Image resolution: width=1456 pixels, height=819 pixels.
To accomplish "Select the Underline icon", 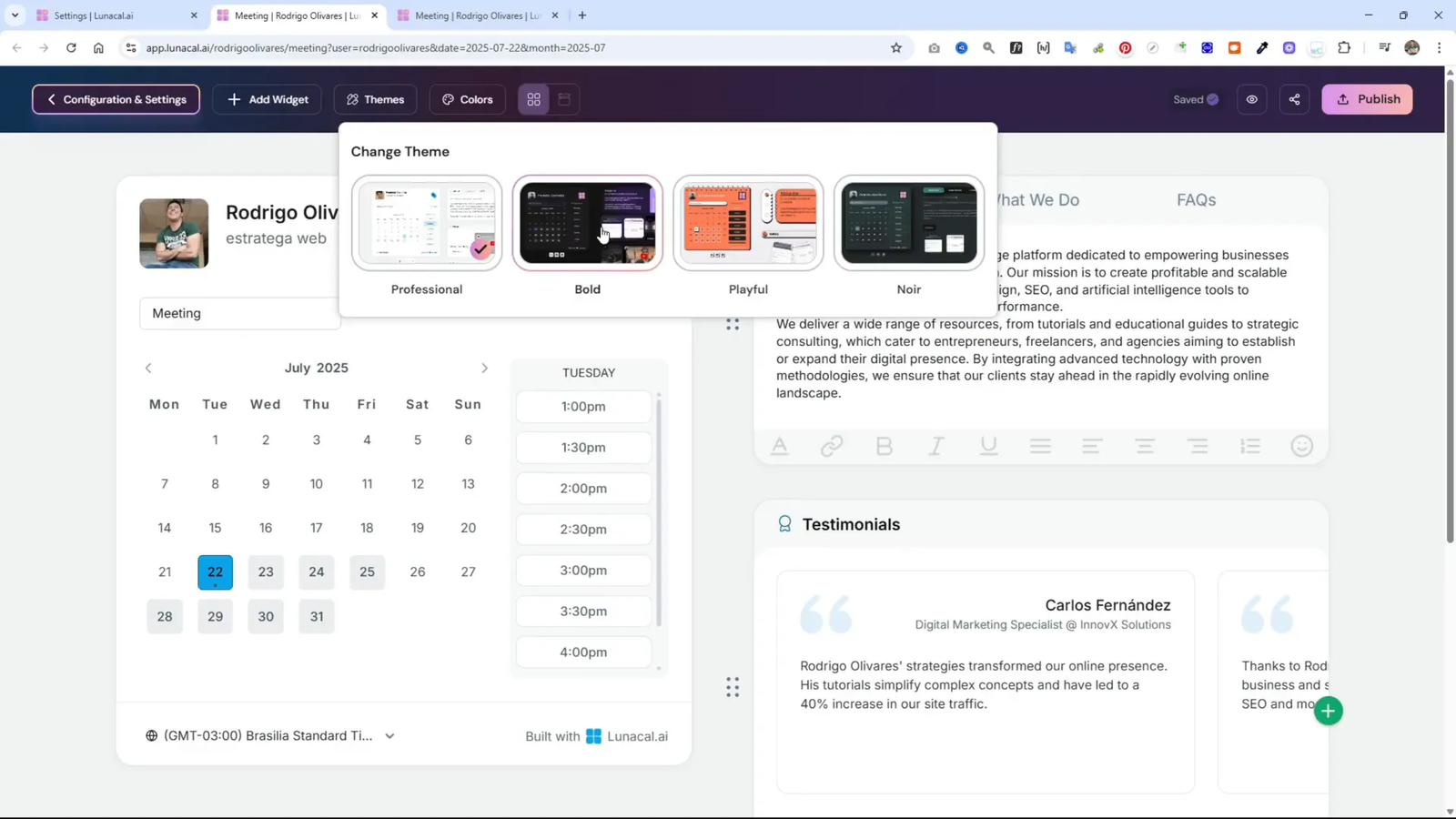I will 988,445.
